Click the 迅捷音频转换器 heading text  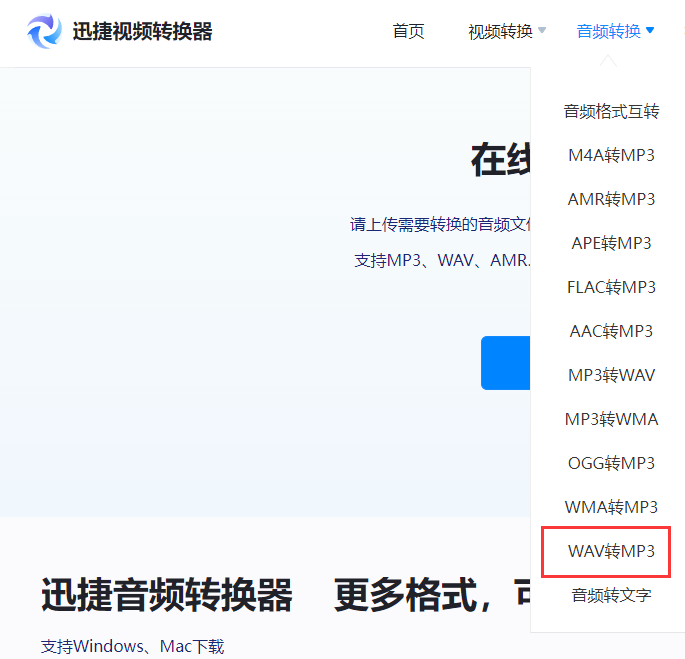(167, 595)
